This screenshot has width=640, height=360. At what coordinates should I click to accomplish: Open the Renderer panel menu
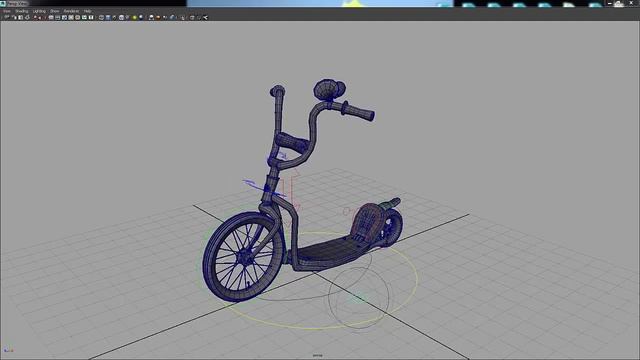(71, 11)
